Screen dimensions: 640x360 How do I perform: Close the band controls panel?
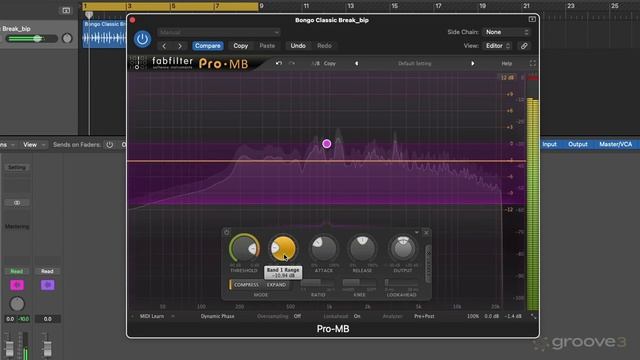[426, 233]
